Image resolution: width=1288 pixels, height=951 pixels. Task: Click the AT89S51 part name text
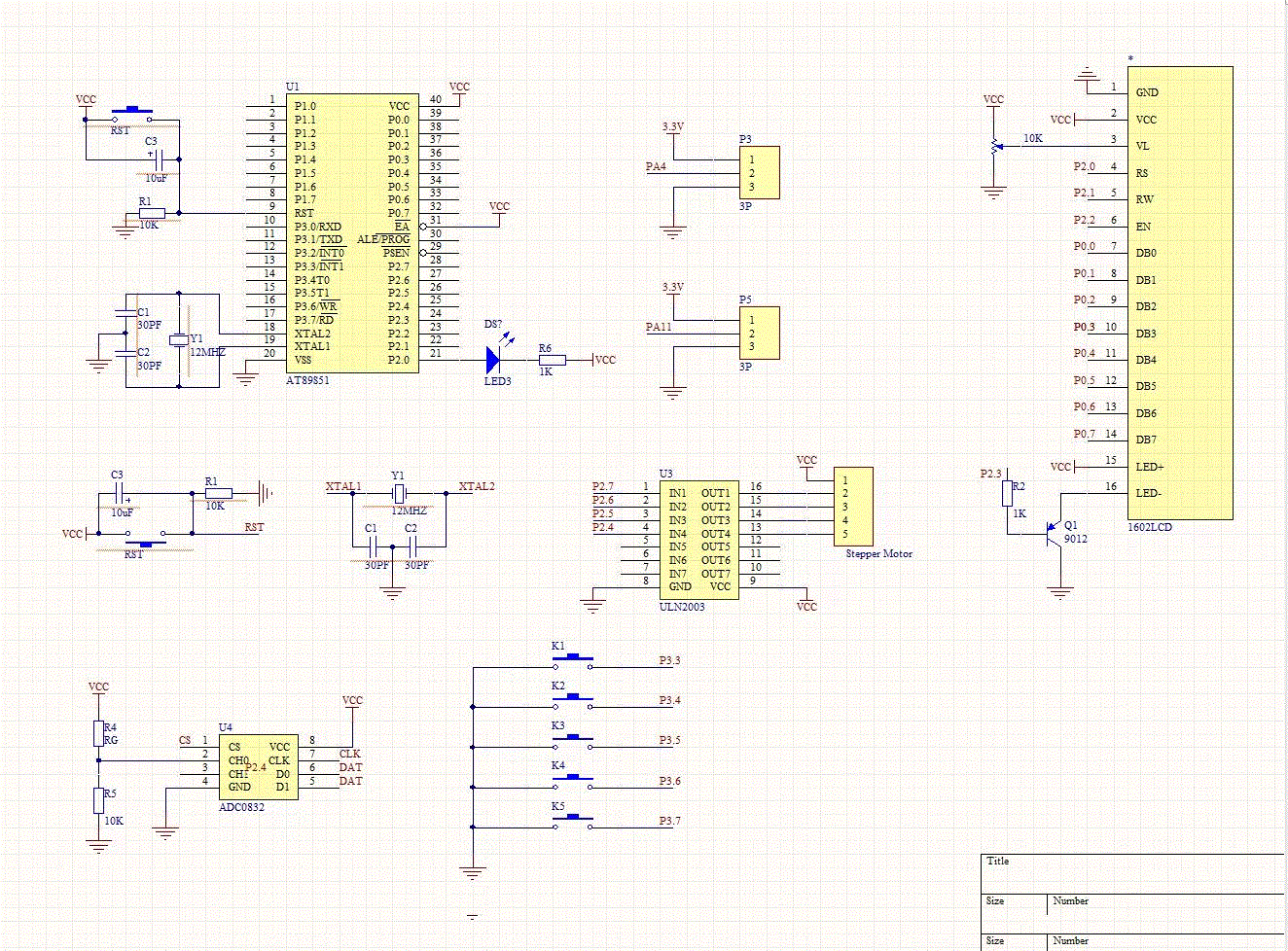point(307,380)
